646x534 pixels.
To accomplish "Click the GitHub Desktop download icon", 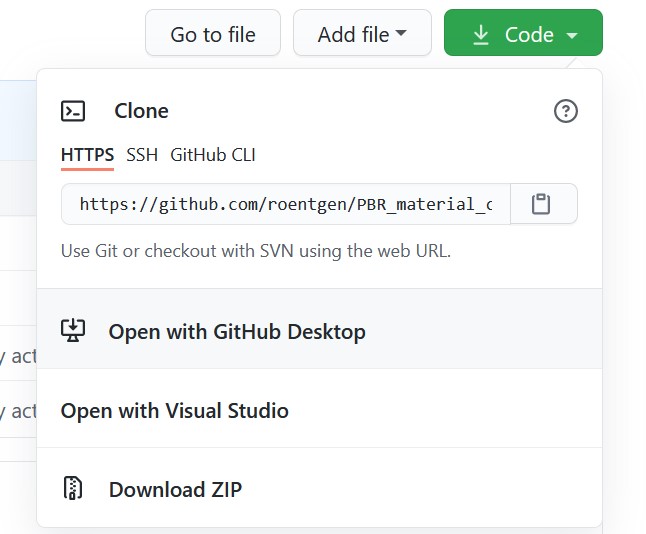I will point(73,331).
